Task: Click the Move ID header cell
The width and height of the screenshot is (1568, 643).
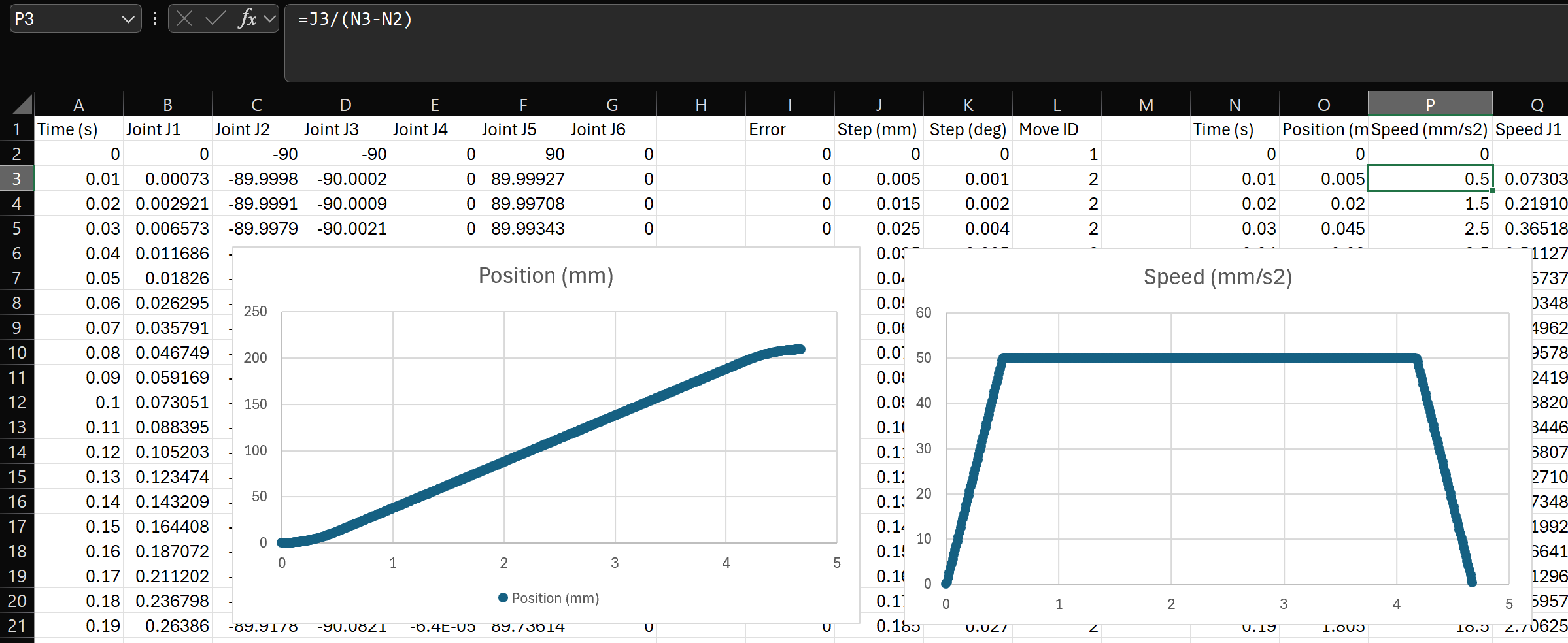Action: tap(1056, 129)
